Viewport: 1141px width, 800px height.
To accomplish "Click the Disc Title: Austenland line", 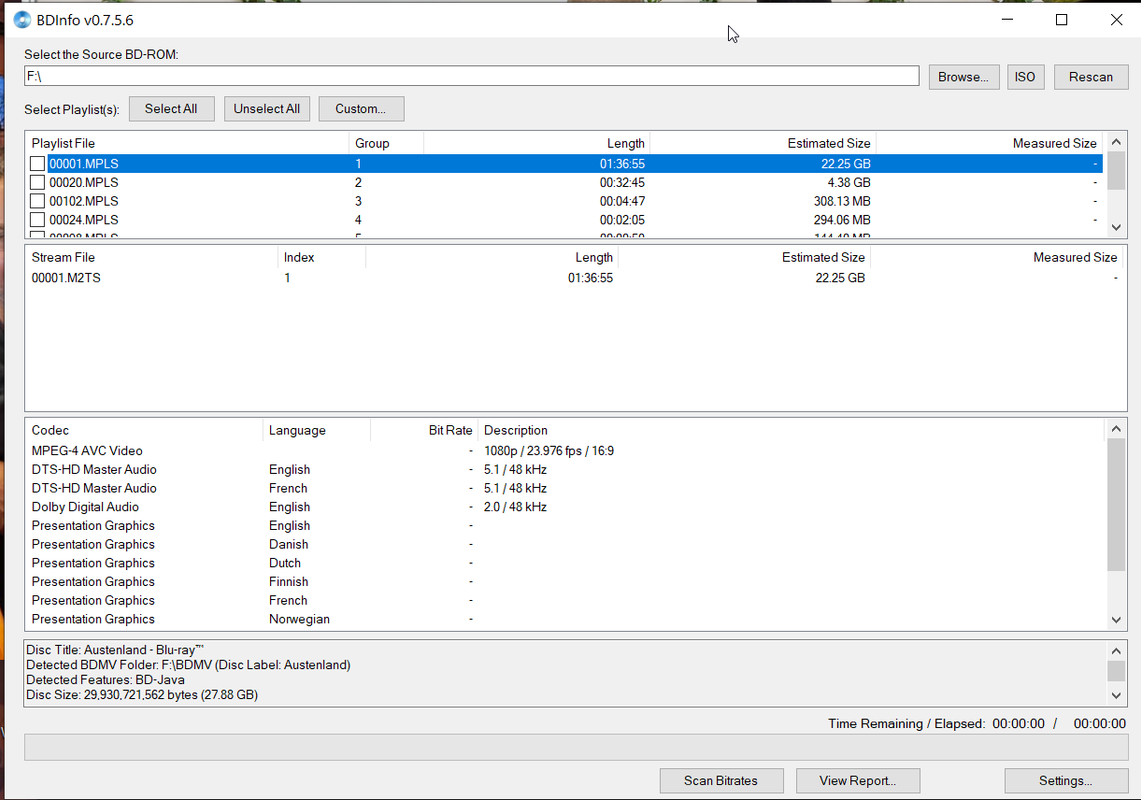I will (x=115, y=650).
